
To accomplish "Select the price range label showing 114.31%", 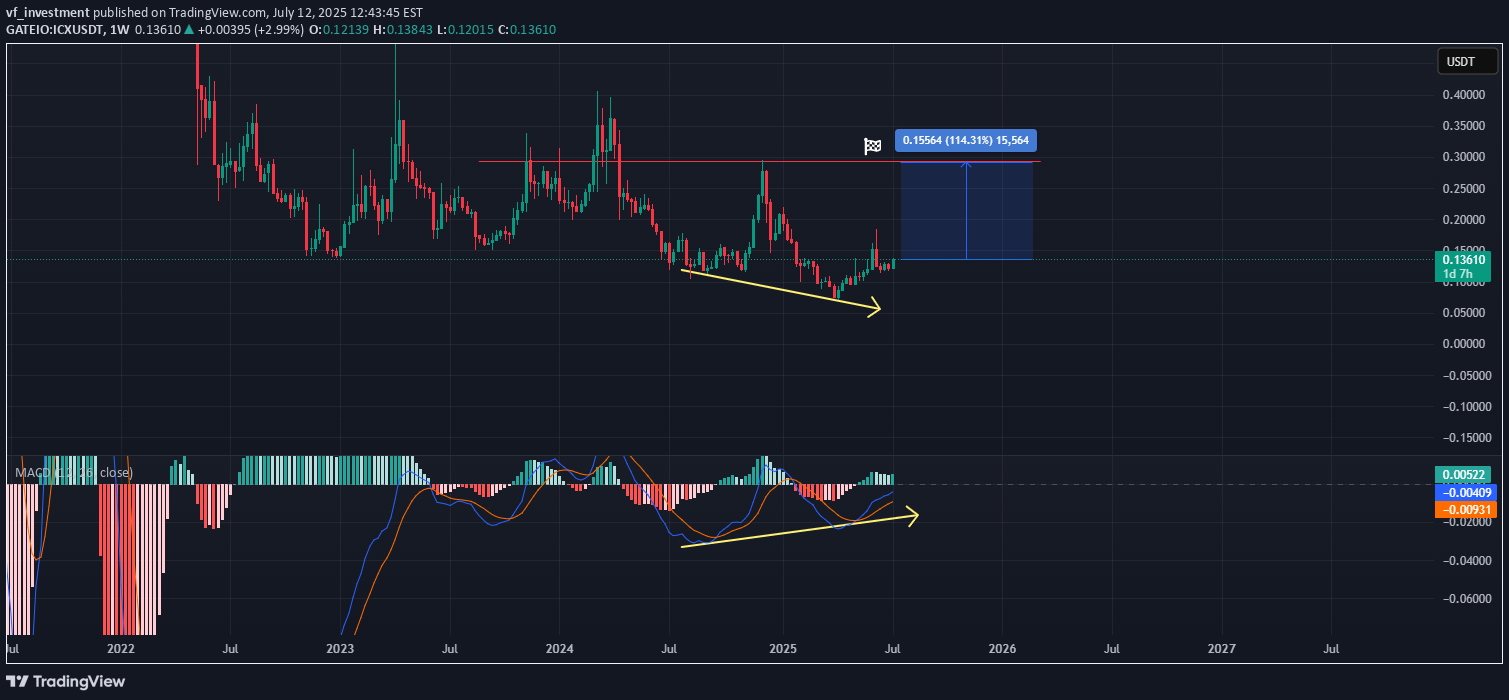I will 965,140.
